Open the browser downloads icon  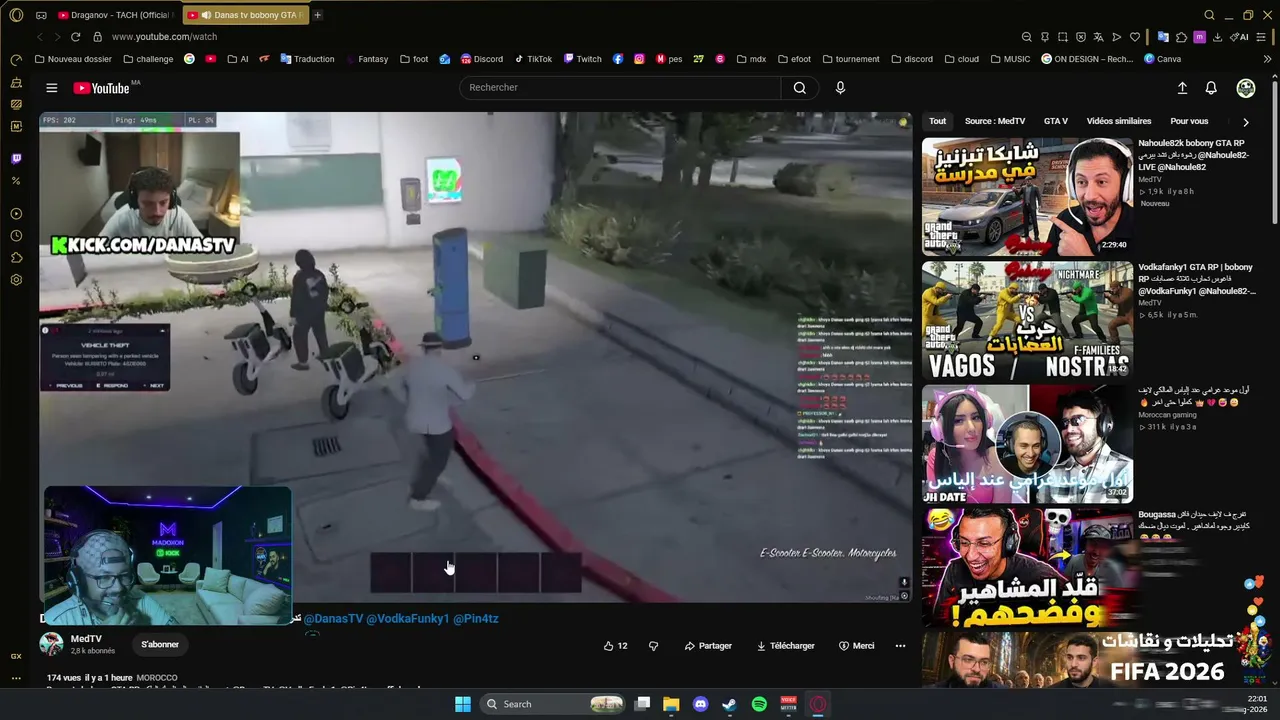(x=1219, y=37)
